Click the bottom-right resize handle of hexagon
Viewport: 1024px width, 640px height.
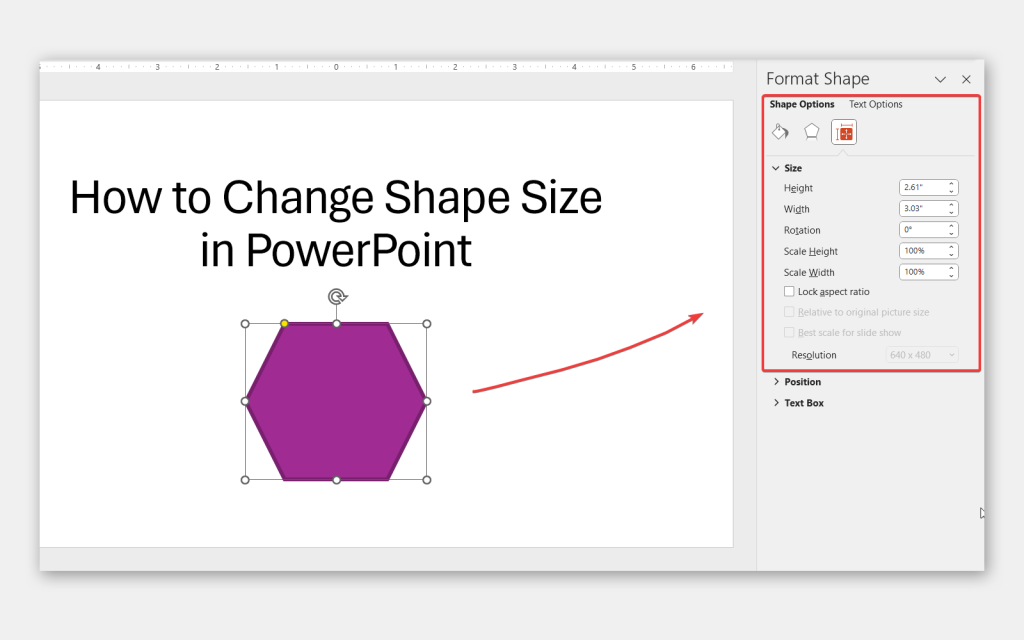coord(427,480)
